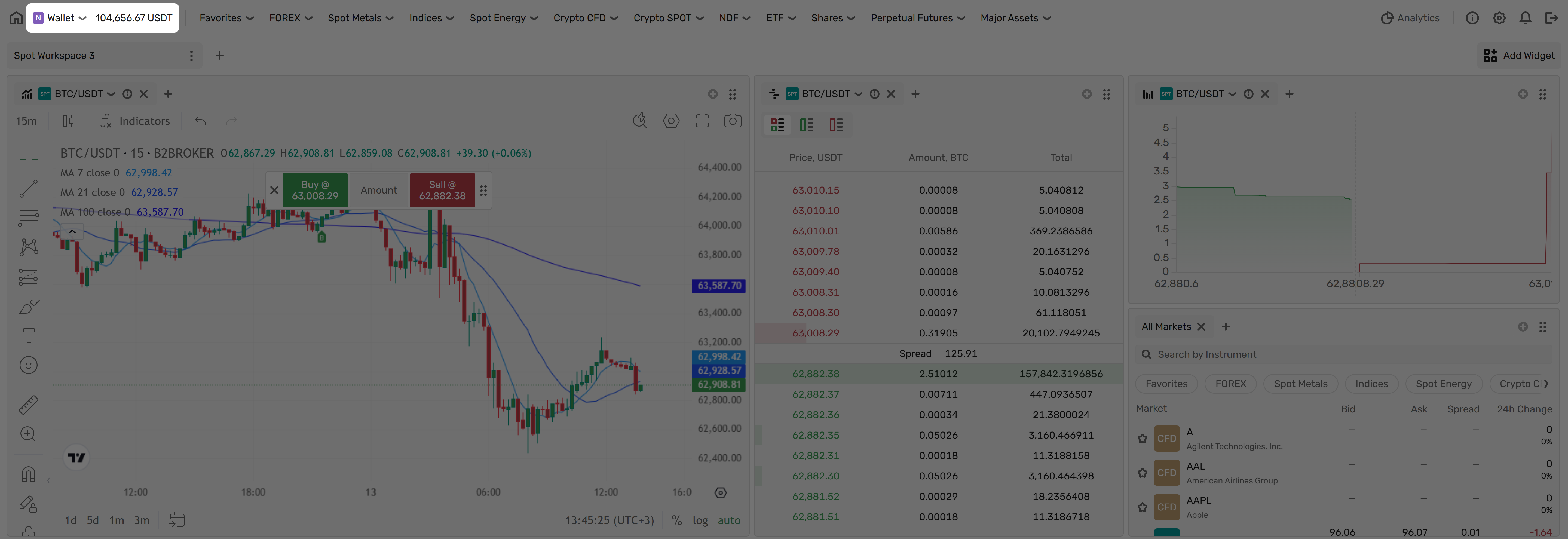Open chart widget BTC/USDT symbol dropdown

[x=111, y=94]
